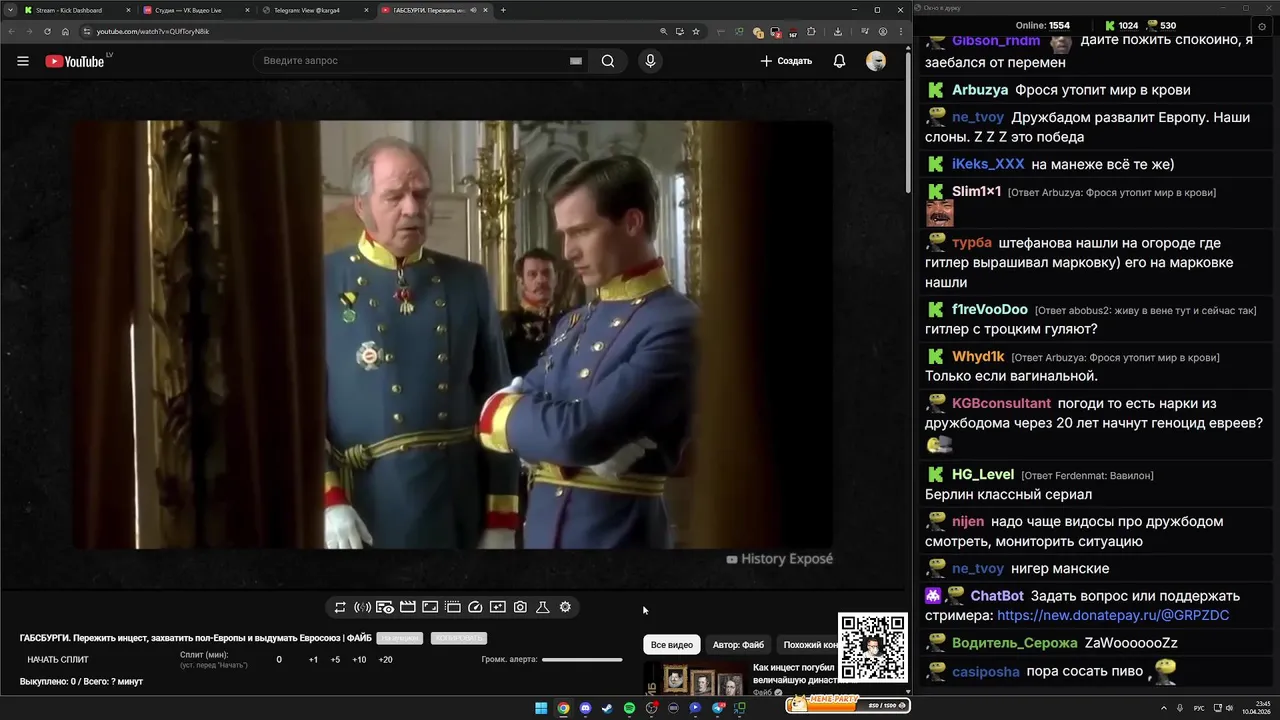Screen dimensions: 1280x720
Task: Click the eye-card icon in player toolbar
Action: pos(385,607)
